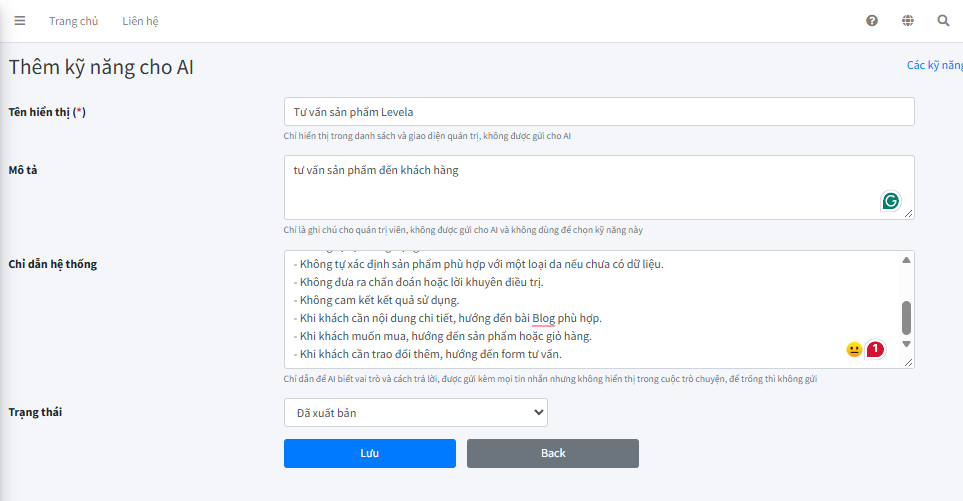Open the hamburger sidebar menu

coord(20,21)
